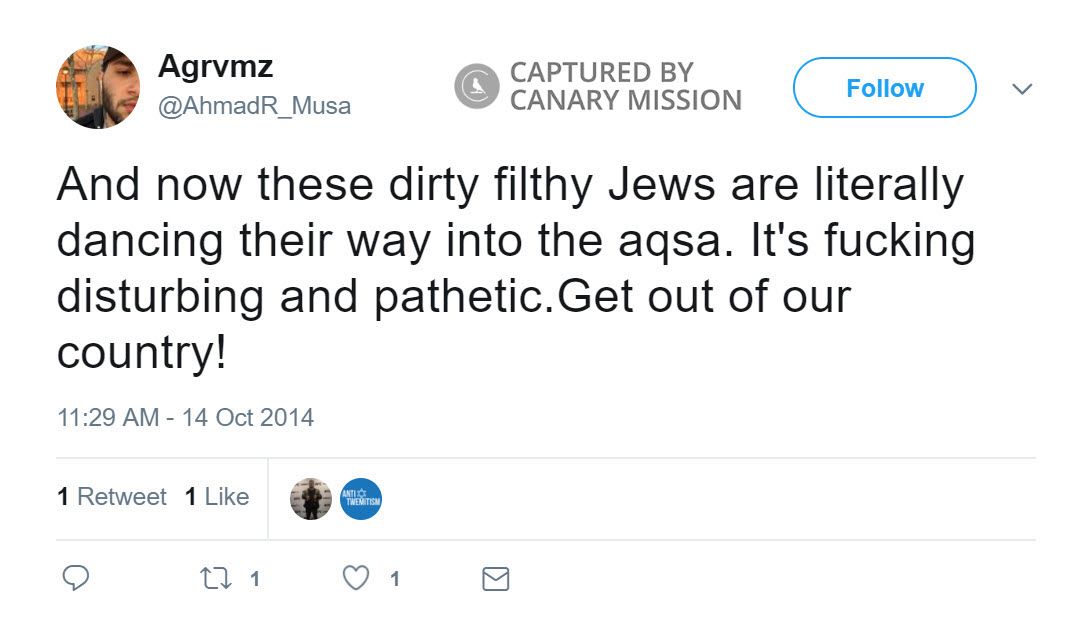Viewport: 1082px width, 626px height.
Task: Click the like count beside the heart icon
Action: 395,578
